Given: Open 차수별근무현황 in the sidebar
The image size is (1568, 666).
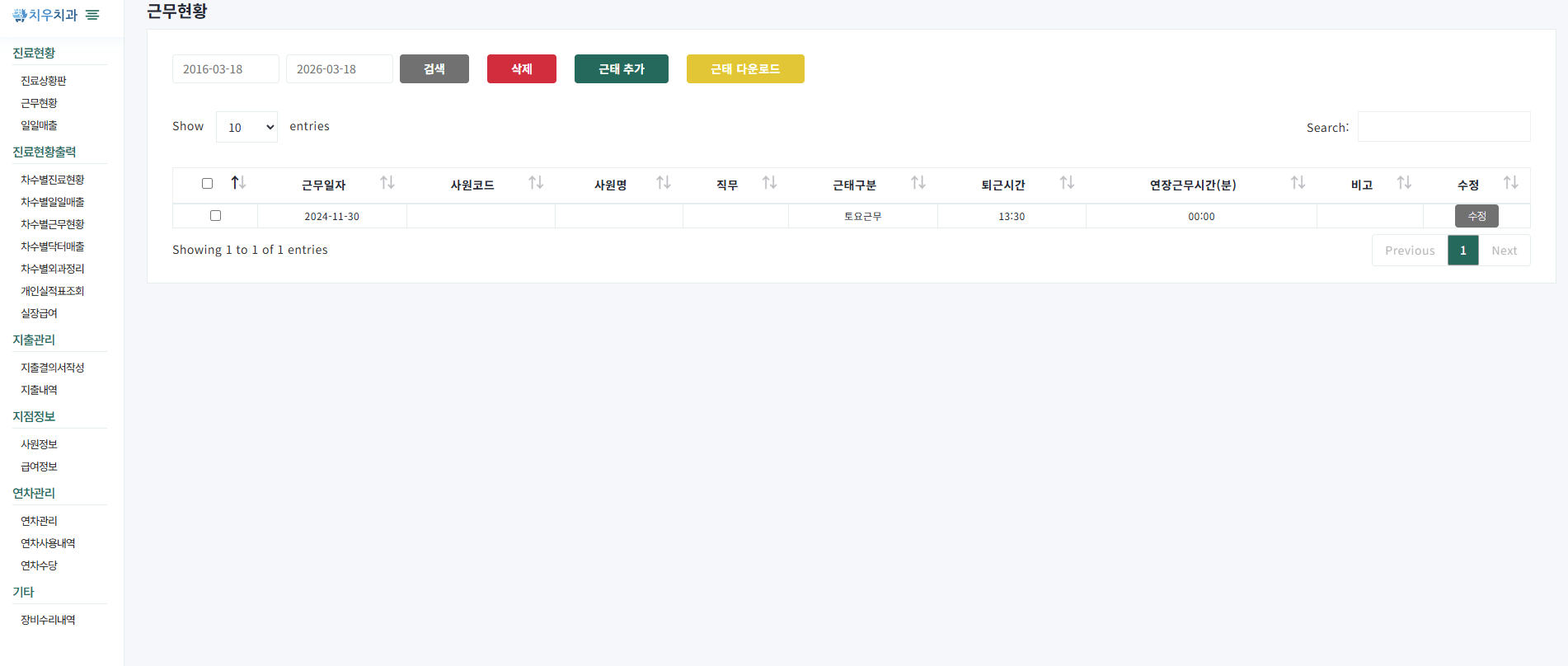Looking at the screenshot, I should click(x=53, y=224).
